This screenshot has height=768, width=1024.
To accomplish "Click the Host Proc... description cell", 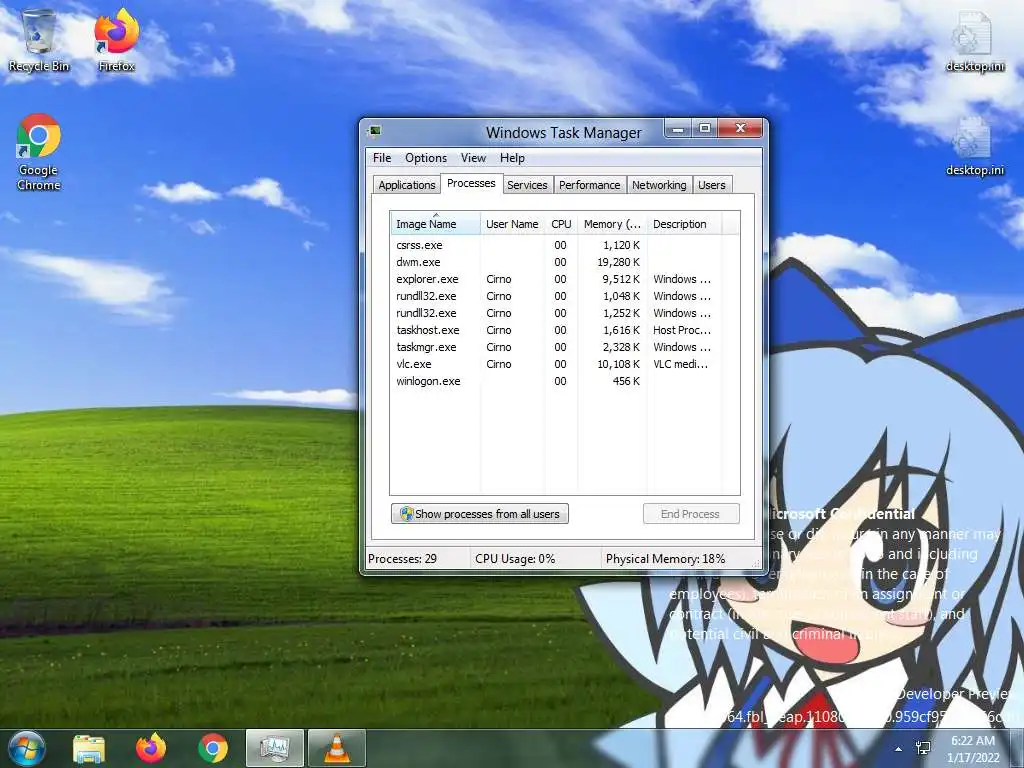I will pyautogui.click(x=682, y=330).
